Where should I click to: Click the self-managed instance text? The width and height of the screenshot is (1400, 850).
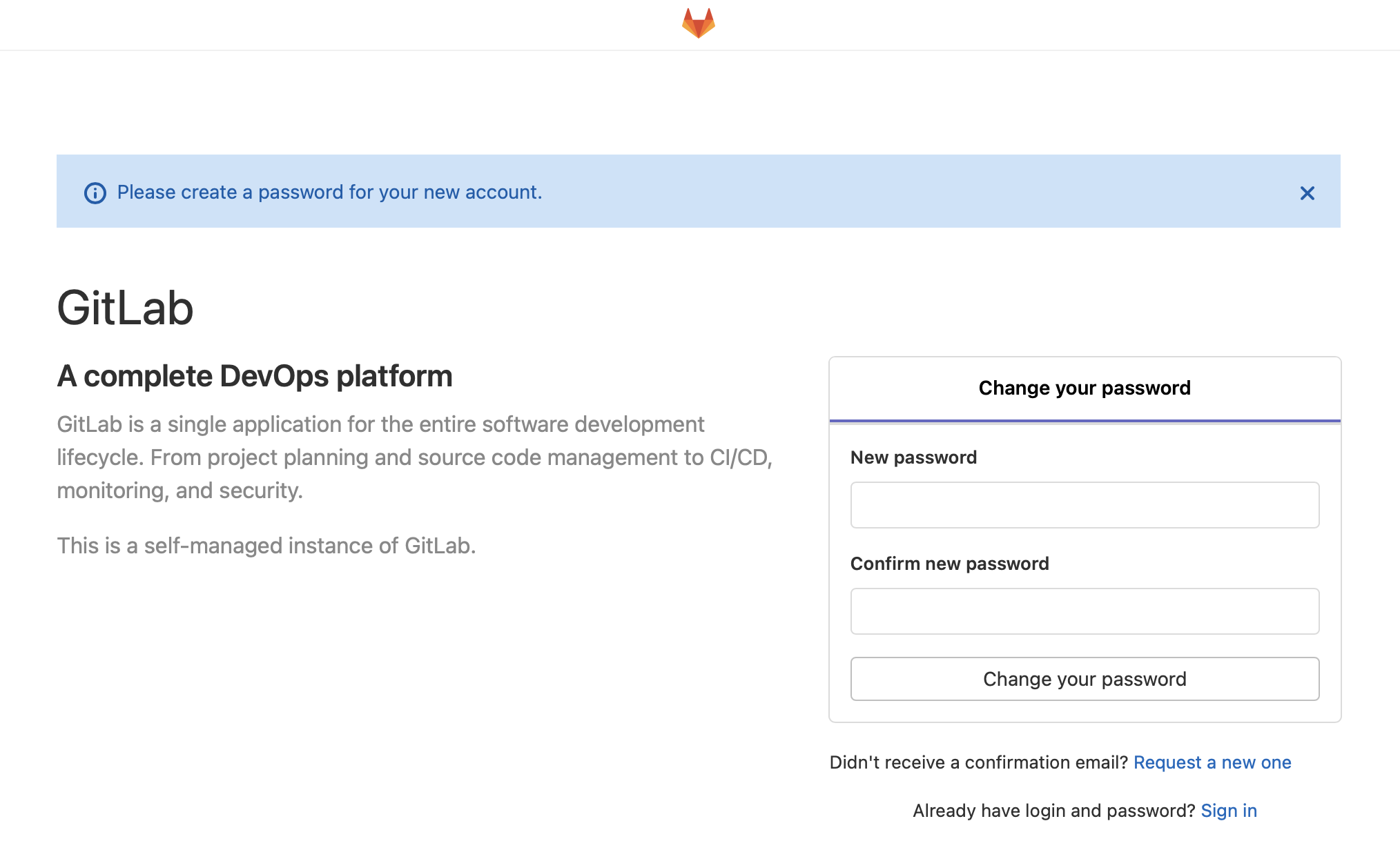pos(266,545)
